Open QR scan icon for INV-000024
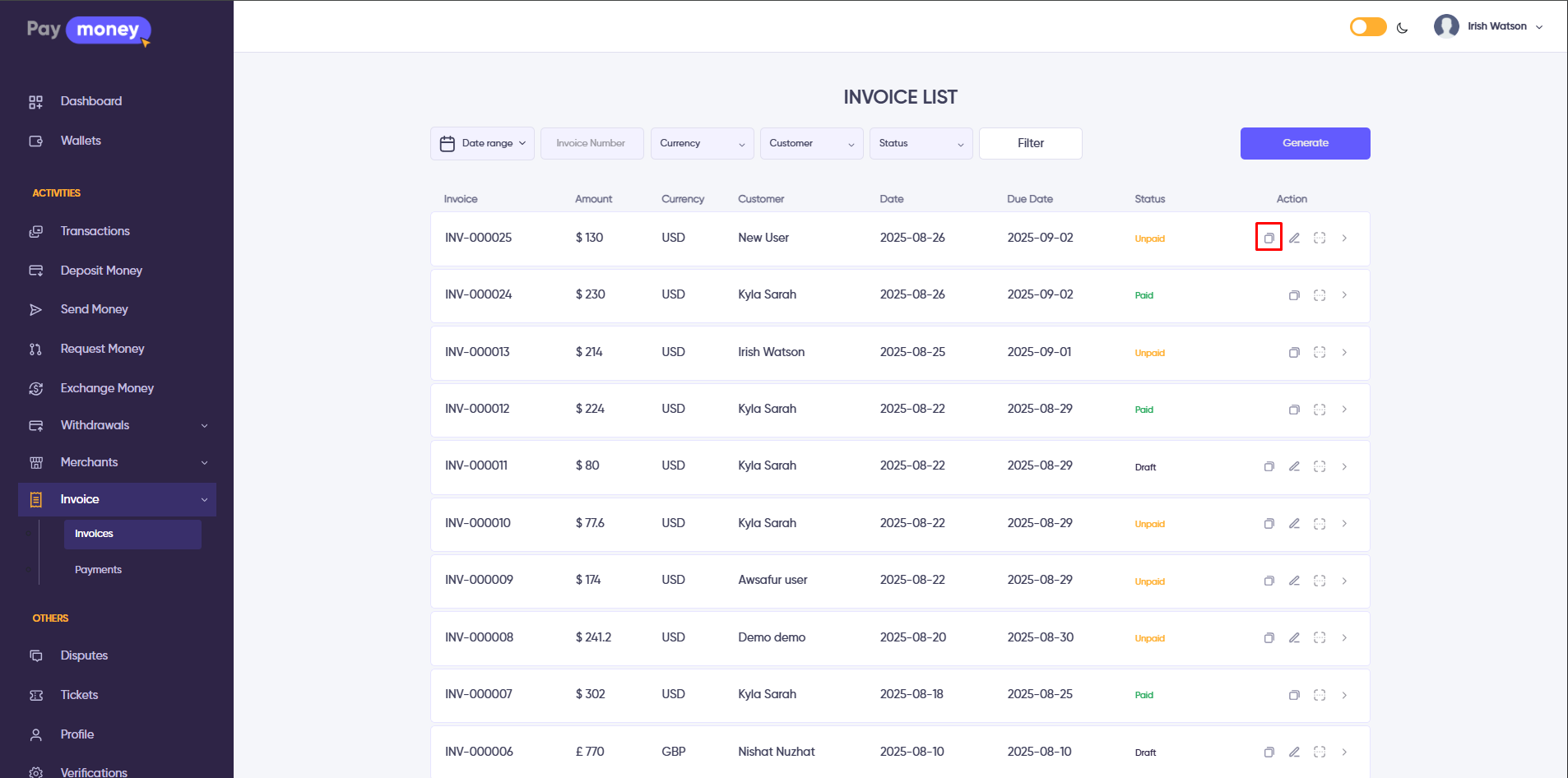Screen dimensions: 1568x778 click(1320, 295)
